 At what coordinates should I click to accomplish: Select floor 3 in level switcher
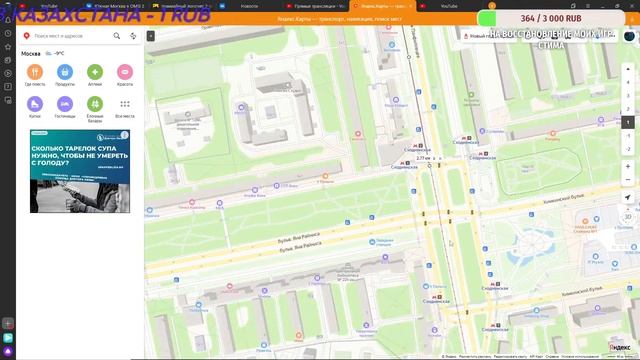(628, 96)
